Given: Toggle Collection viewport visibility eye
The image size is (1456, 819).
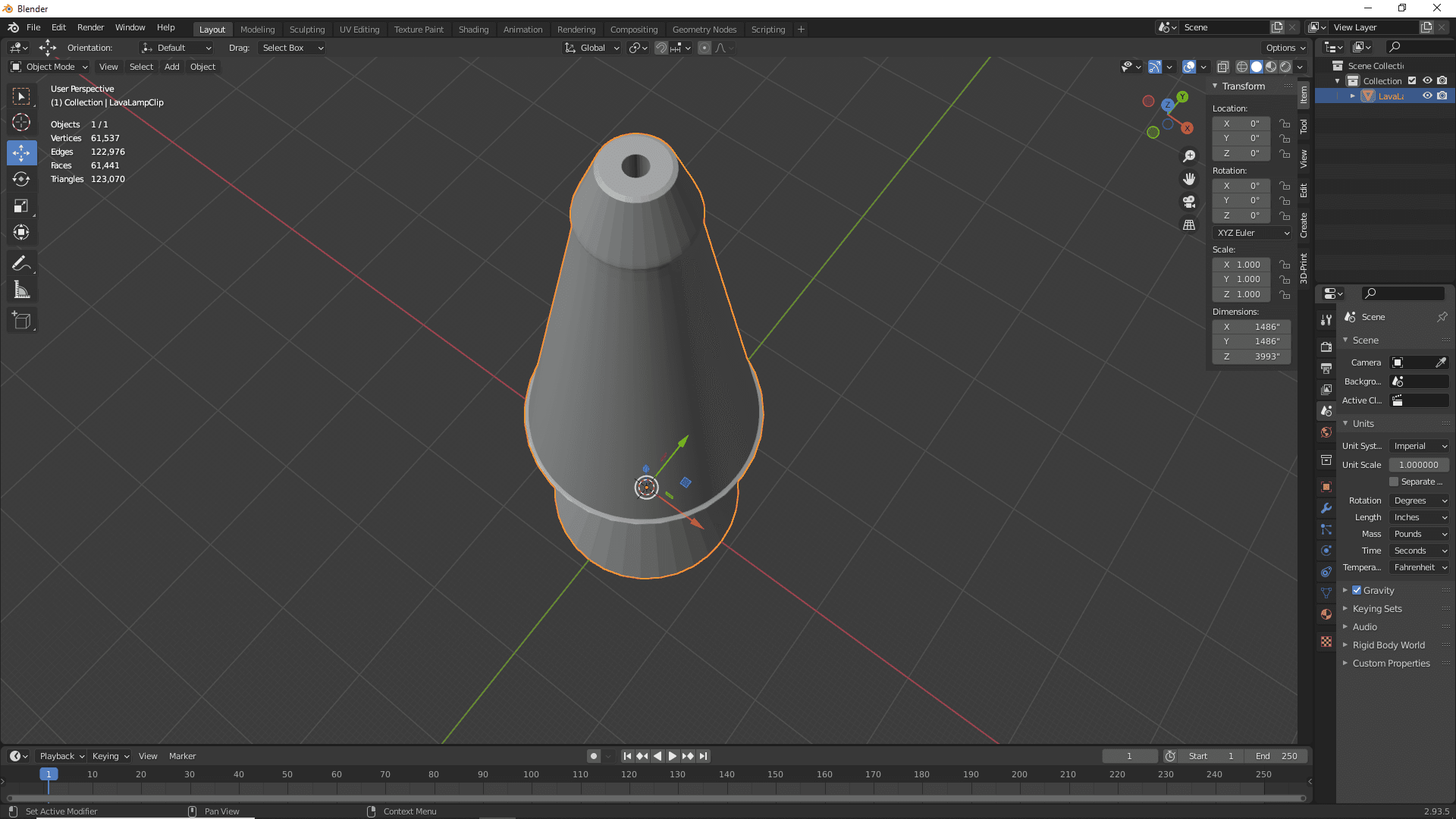Looking at the screenshot, I should click(1427, 80).
